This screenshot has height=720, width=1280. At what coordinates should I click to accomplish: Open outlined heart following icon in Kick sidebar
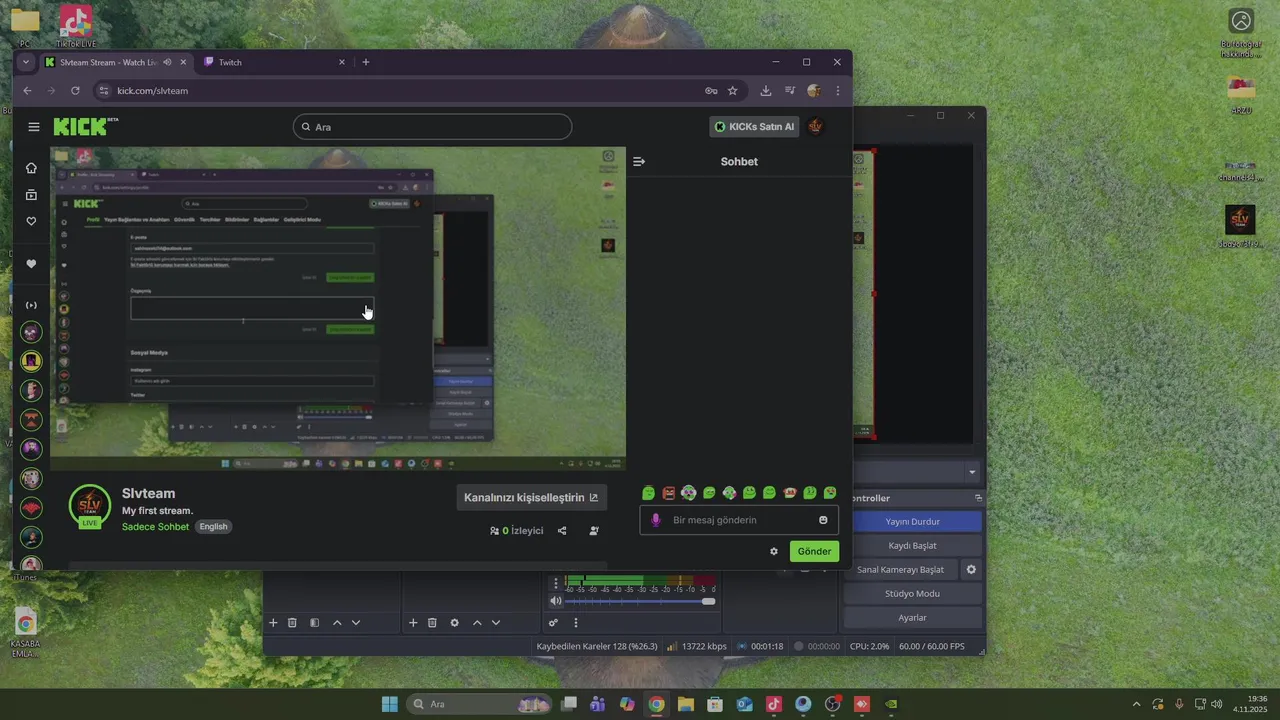click(x=31, y=221)
